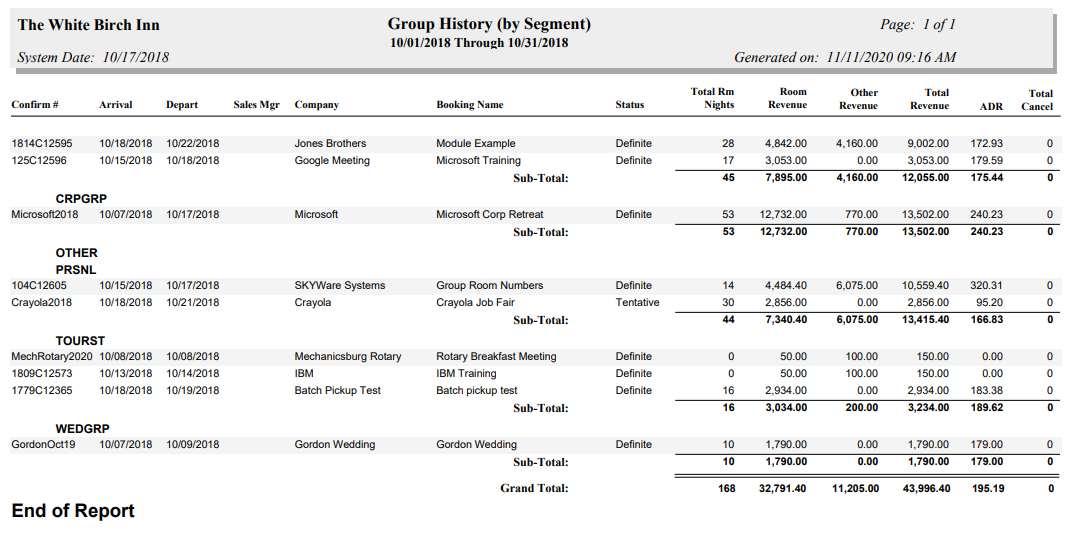The width and height of the screenshot is (1071, 537).
Task: Select the GordonOct19 confirmation number
Action: point(43,445)
